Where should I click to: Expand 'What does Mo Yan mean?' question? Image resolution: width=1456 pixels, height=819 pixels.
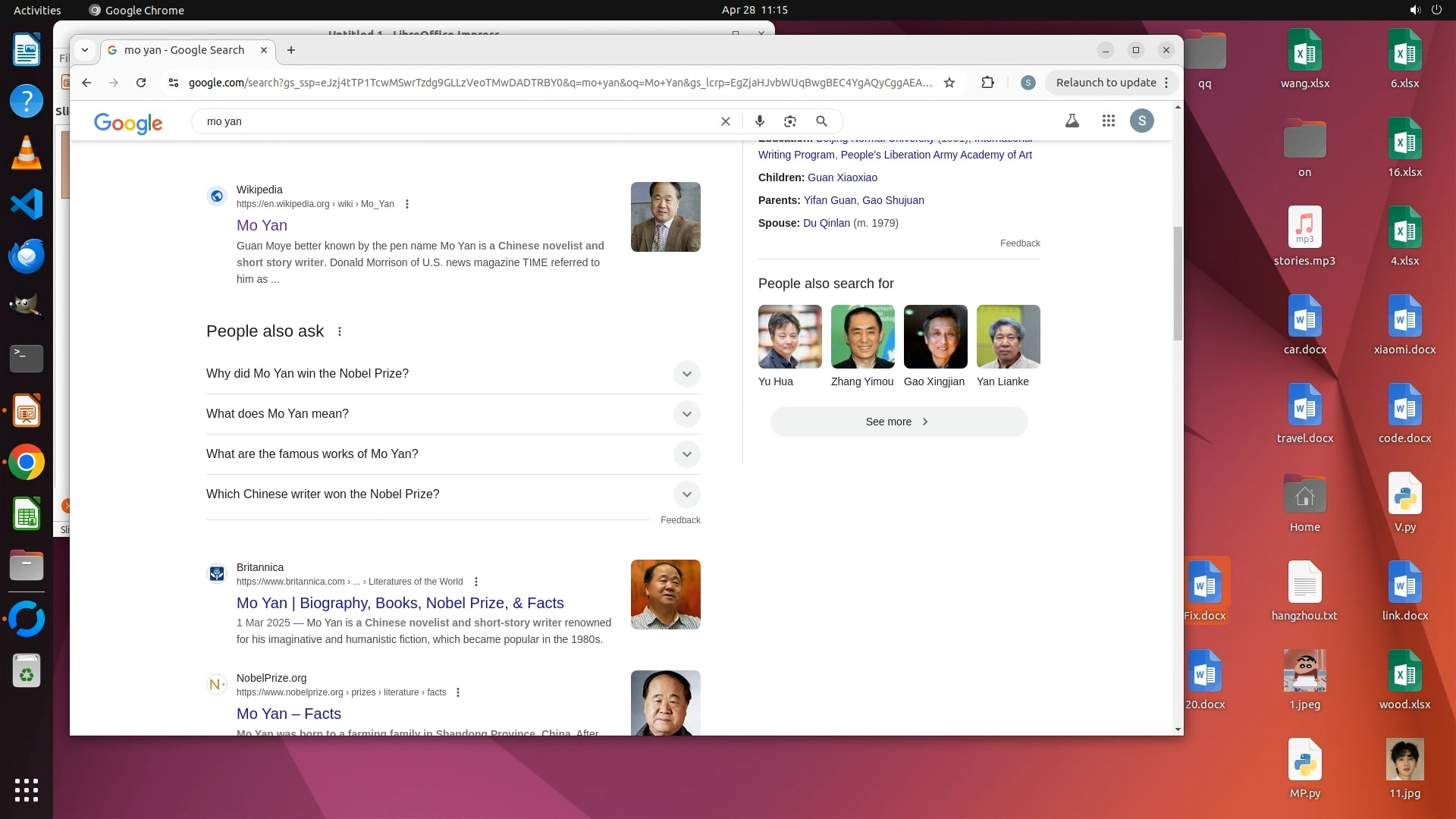tap(686, 414)
